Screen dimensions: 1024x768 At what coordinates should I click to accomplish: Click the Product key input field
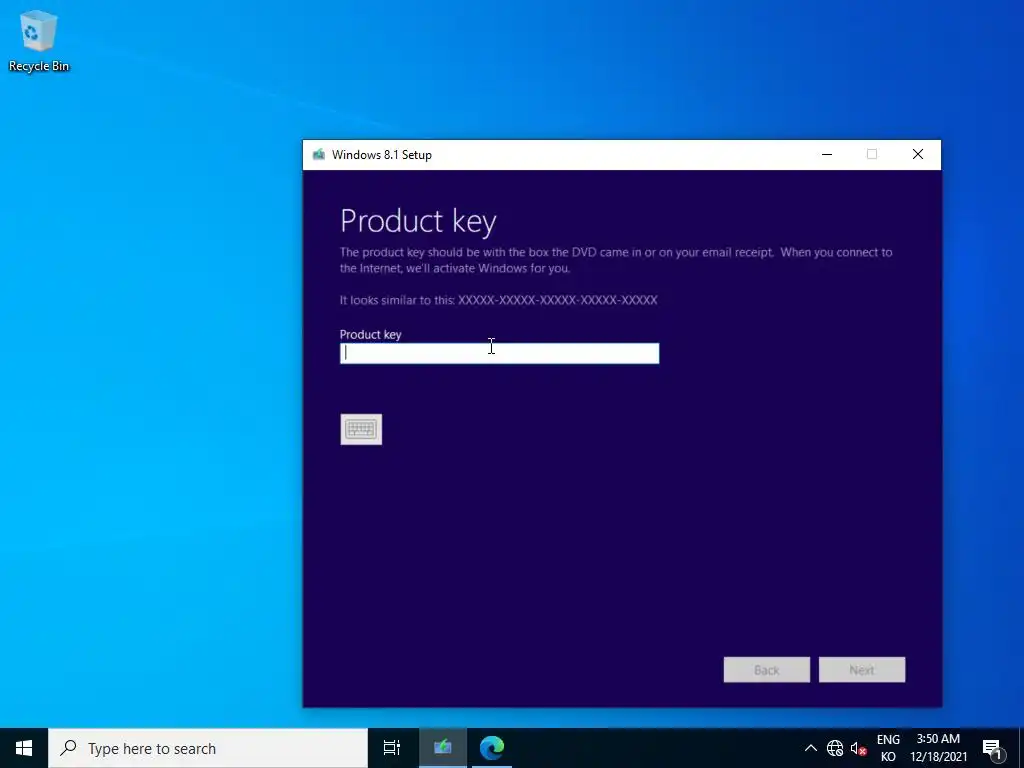[x=500, y=353]
